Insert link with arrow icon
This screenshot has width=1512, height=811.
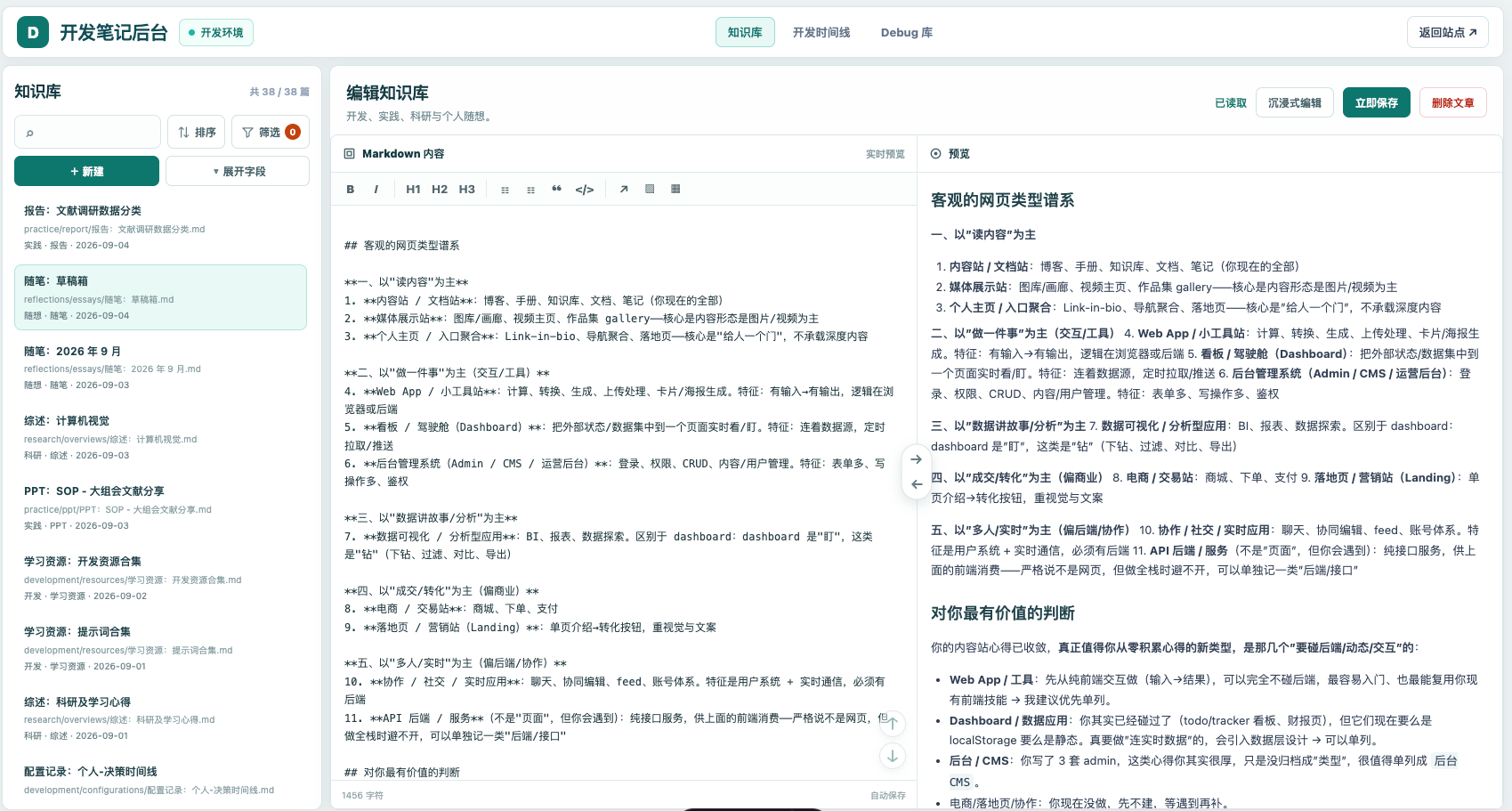coord(624,190)
